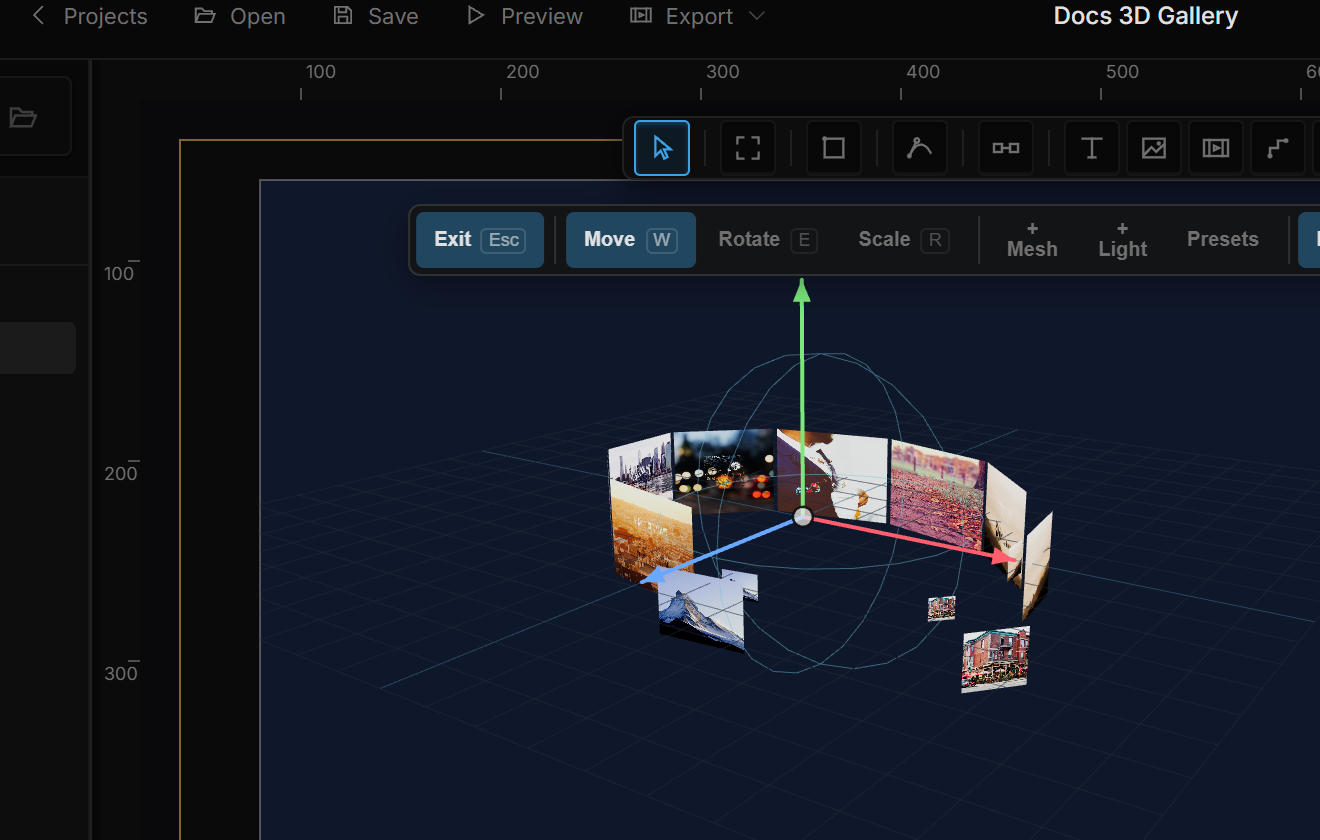Switch to Scale transform mode
The image size is (1320, 840).
click(x=904, y=240)
